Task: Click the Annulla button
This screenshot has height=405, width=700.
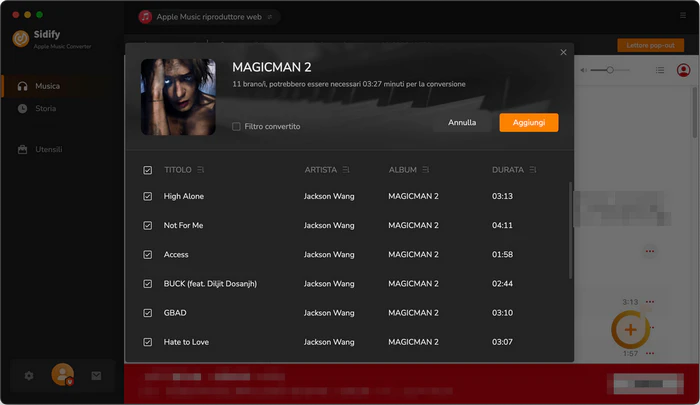Action: click(462, 122)
